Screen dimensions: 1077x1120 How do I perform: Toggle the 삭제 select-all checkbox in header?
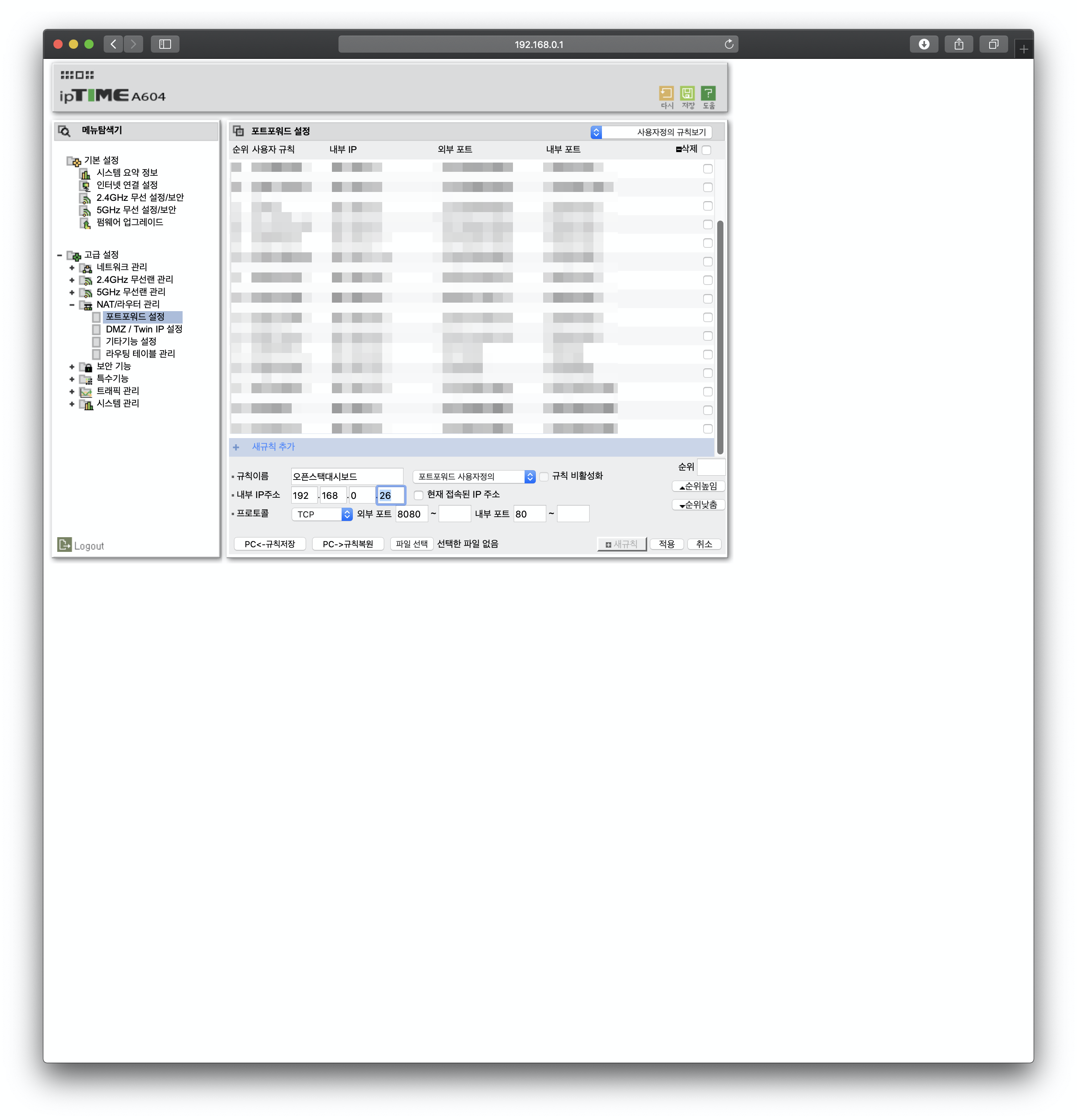(x=706, y=150)
